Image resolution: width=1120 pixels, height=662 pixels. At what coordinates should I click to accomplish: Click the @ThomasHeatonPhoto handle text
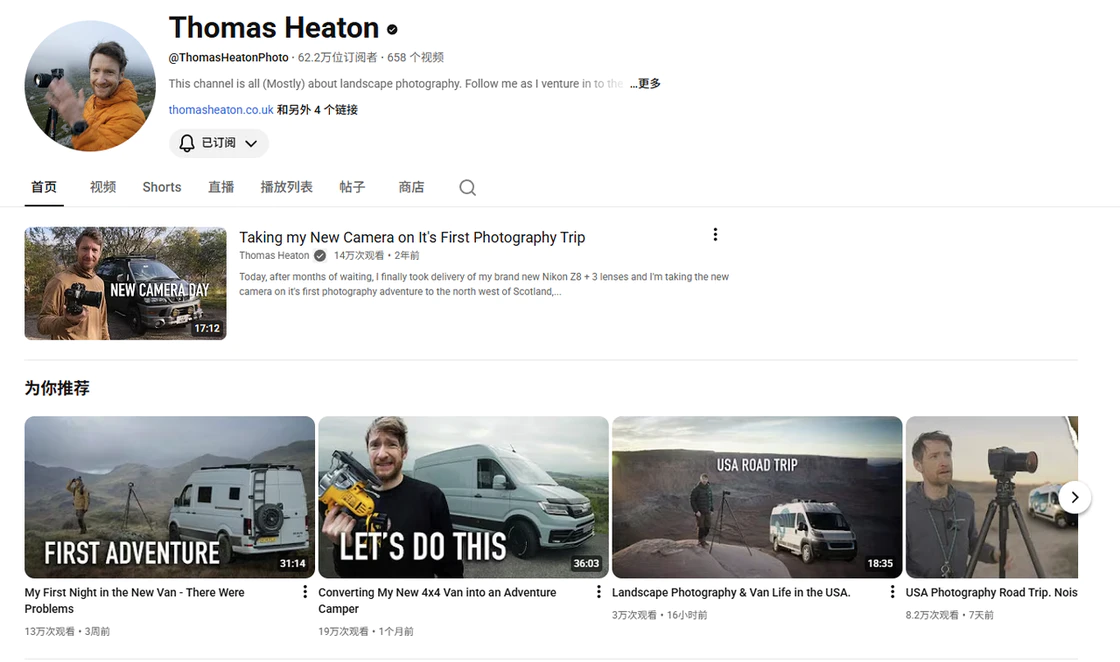coord(229,57)
